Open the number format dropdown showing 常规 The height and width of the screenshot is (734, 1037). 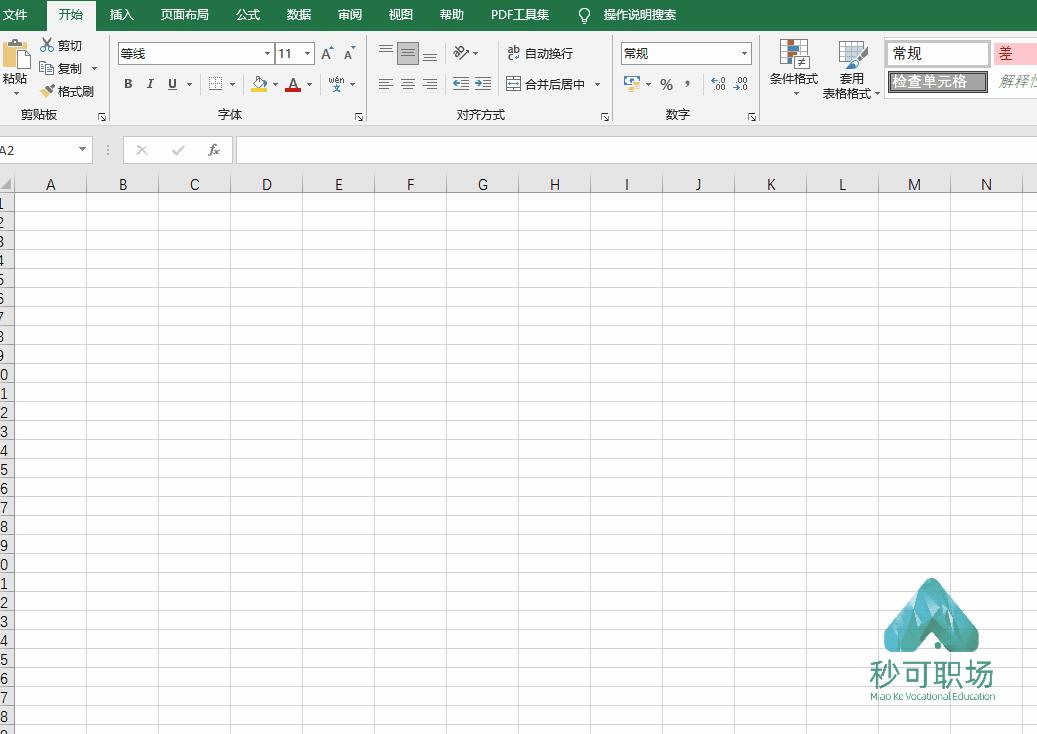coord(743,53)
